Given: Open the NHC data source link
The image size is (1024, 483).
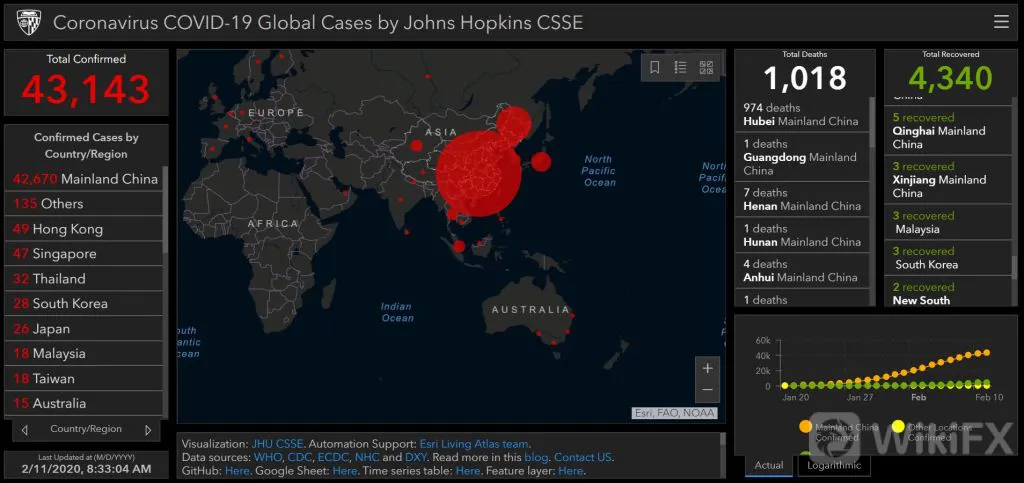Looking at the screenshot, I should click(x=367, y=457).
